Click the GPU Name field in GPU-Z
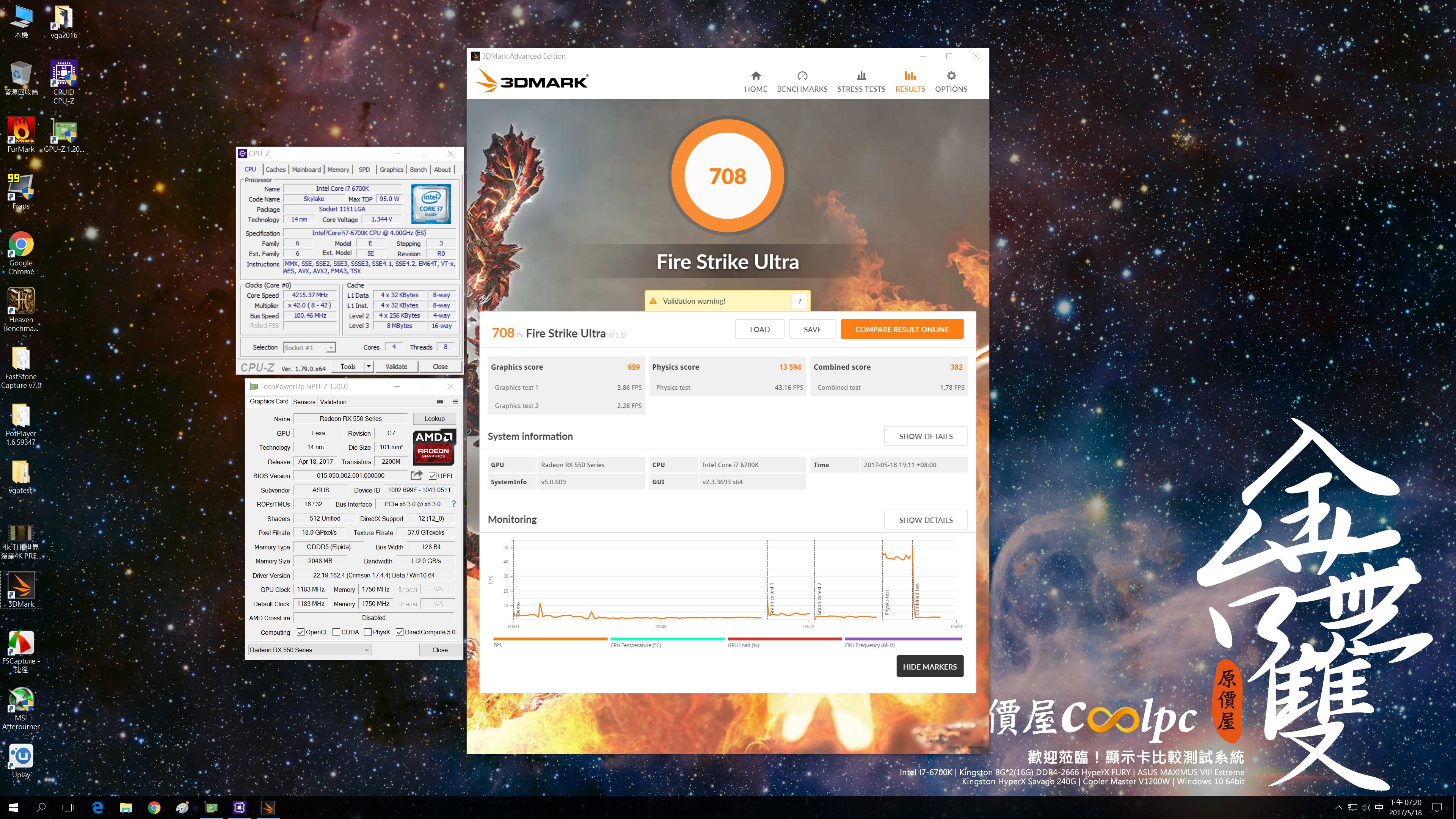The image size is (1456, 819). 350,419
